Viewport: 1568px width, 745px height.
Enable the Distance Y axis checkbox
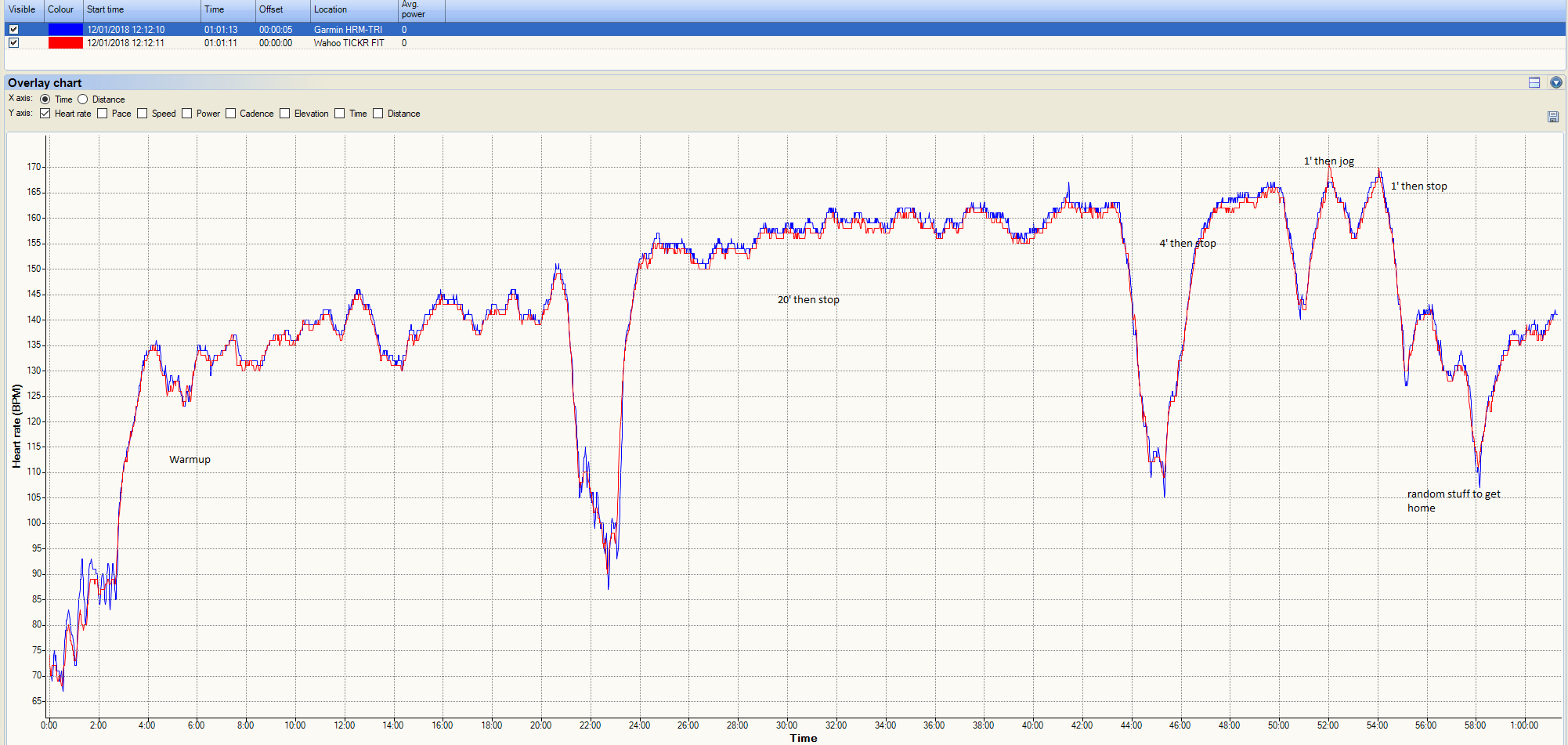pos(378,114)
